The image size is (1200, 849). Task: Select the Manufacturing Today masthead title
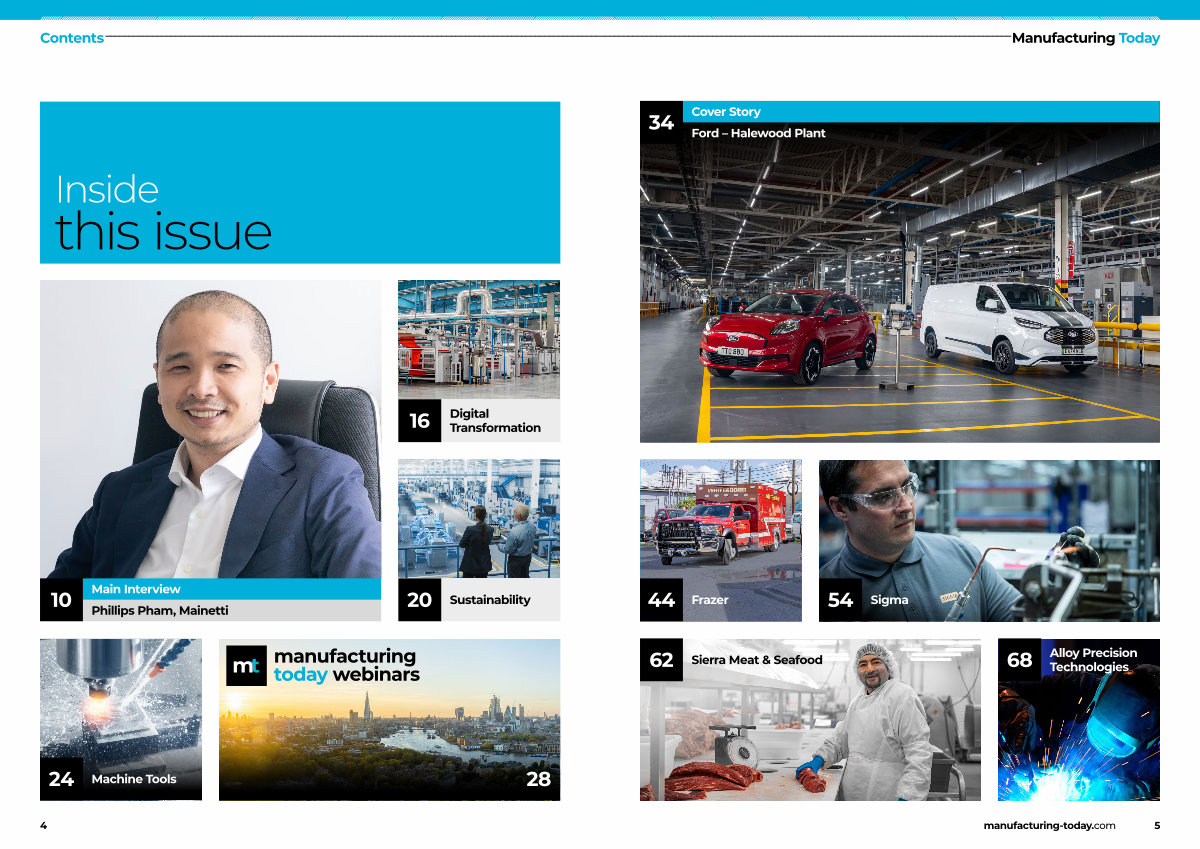coord(1086,38)
